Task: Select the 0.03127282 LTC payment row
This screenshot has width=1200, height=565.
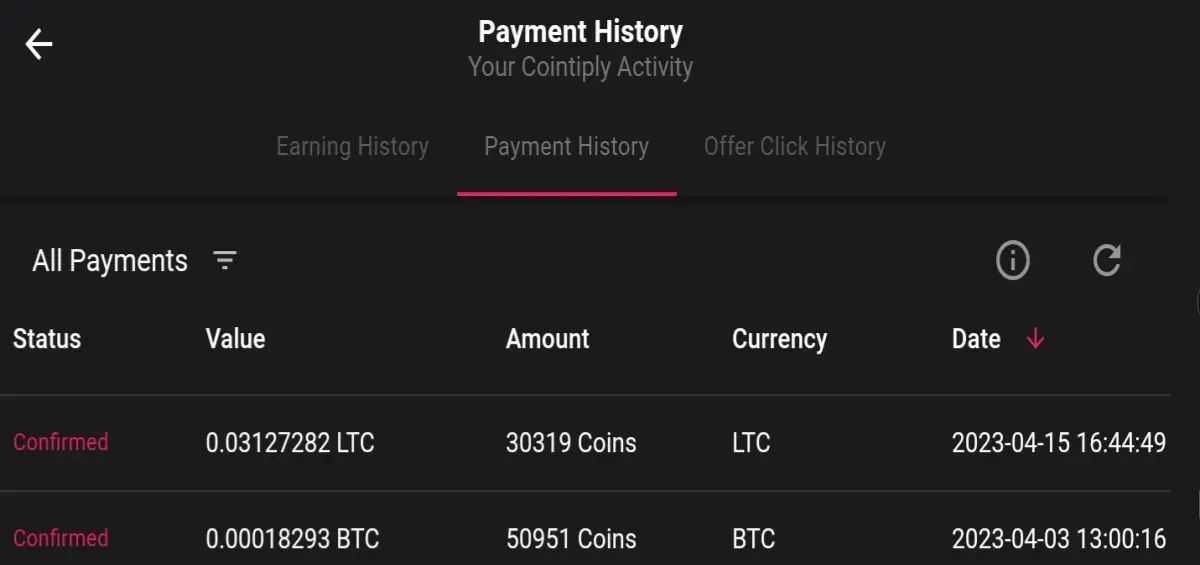Action: point(585,443)
